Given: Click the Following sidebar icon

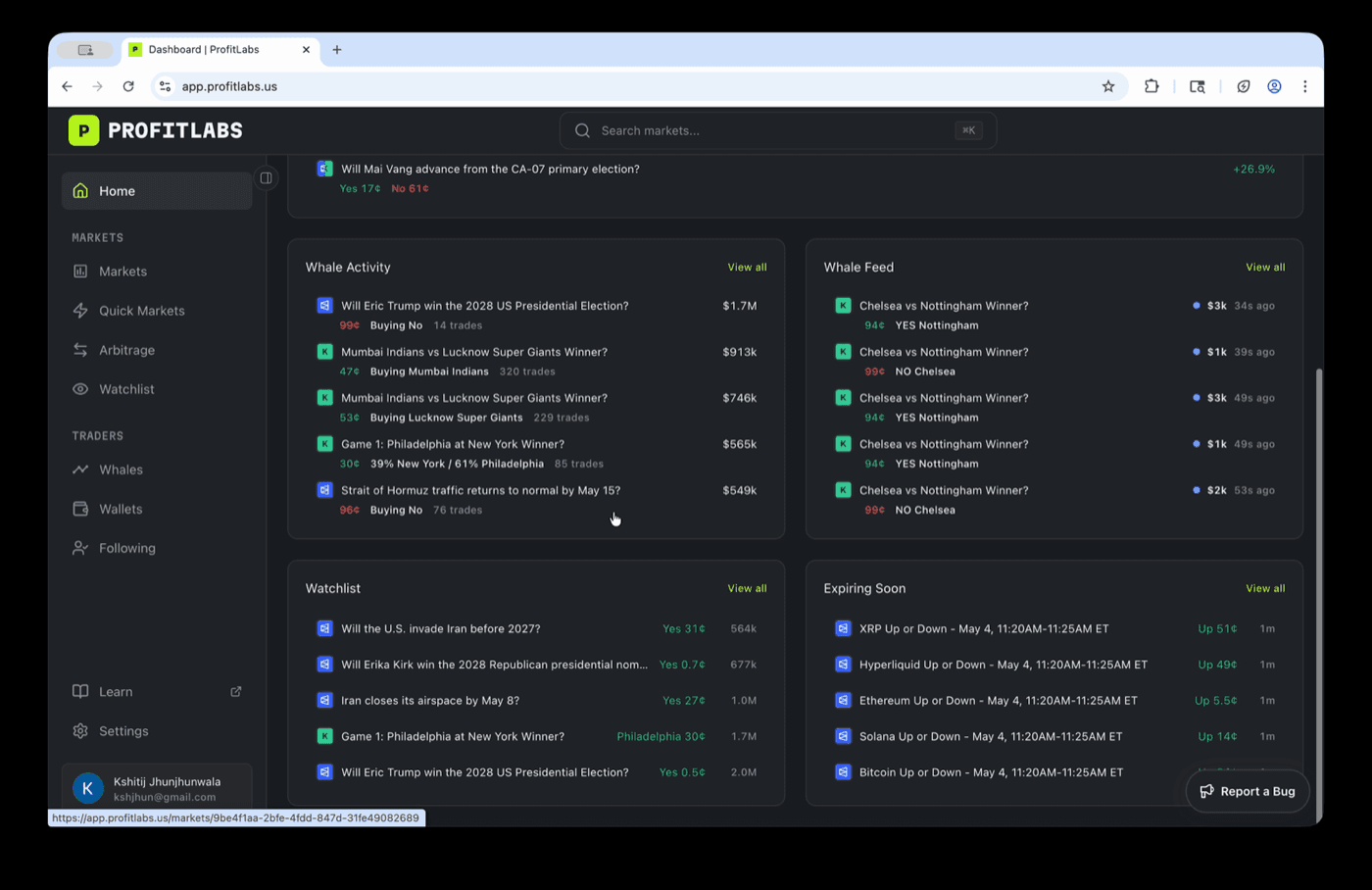Looking at the screenshot, I should [x=80, y=548].
